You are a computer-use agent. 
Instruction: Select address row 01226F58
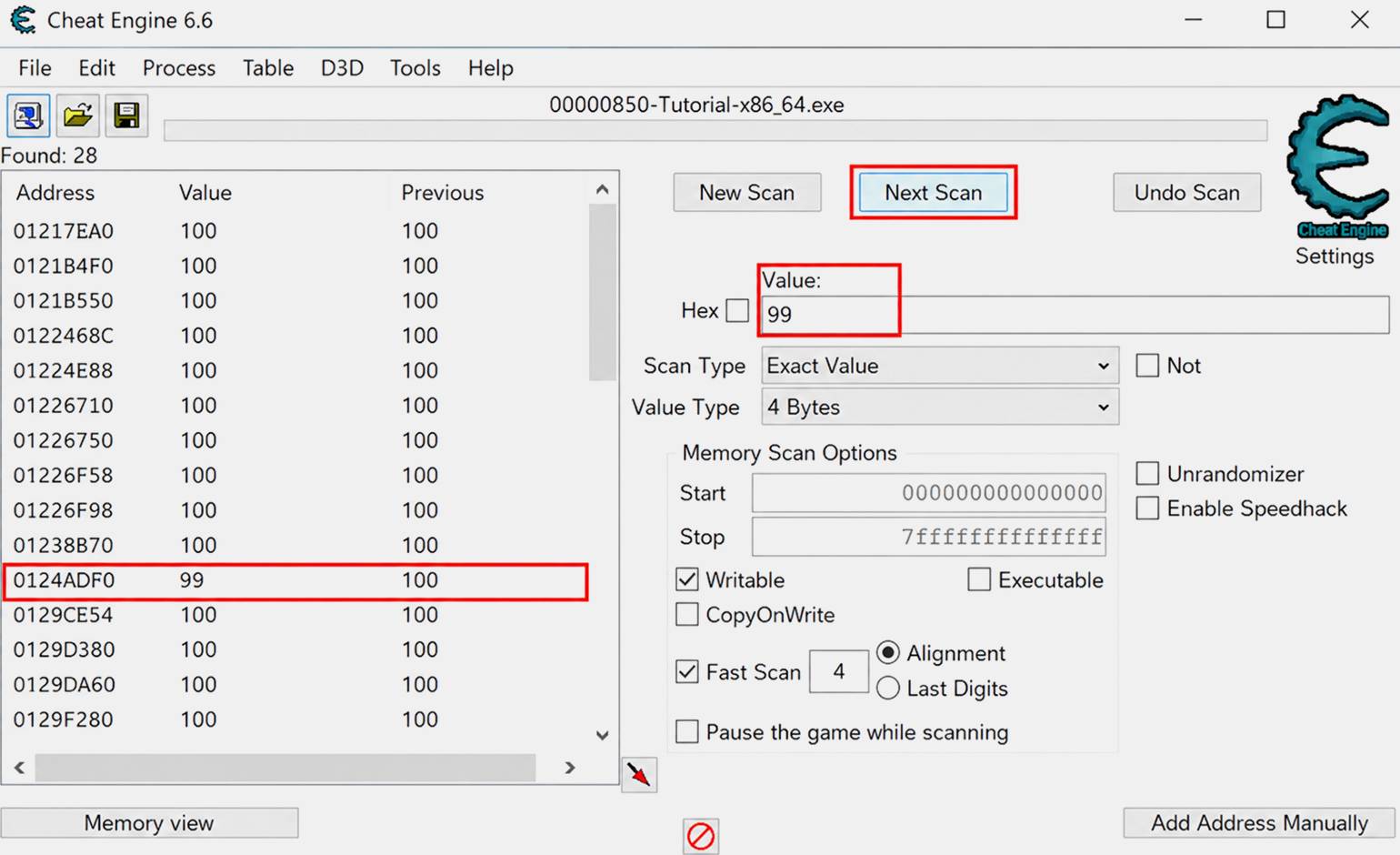tap(296, 476)
